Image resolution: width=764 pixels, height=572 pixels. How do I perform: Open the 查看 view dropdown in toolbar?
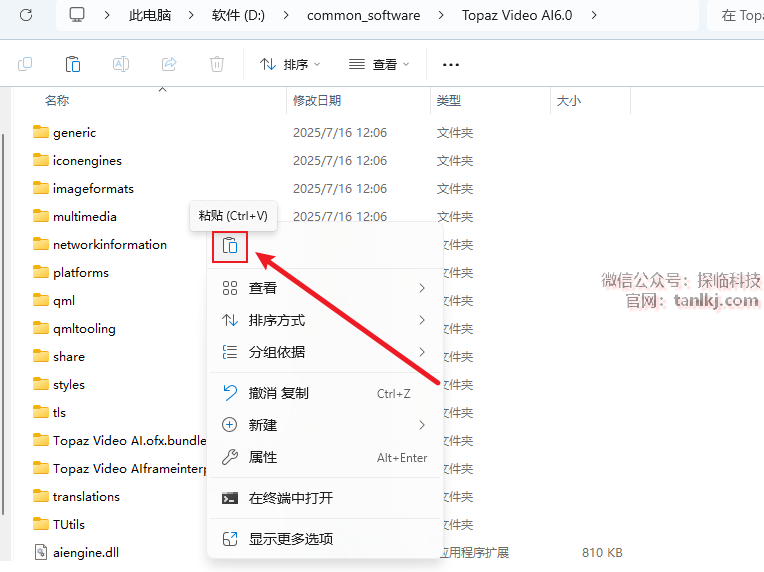pos(379,64)
